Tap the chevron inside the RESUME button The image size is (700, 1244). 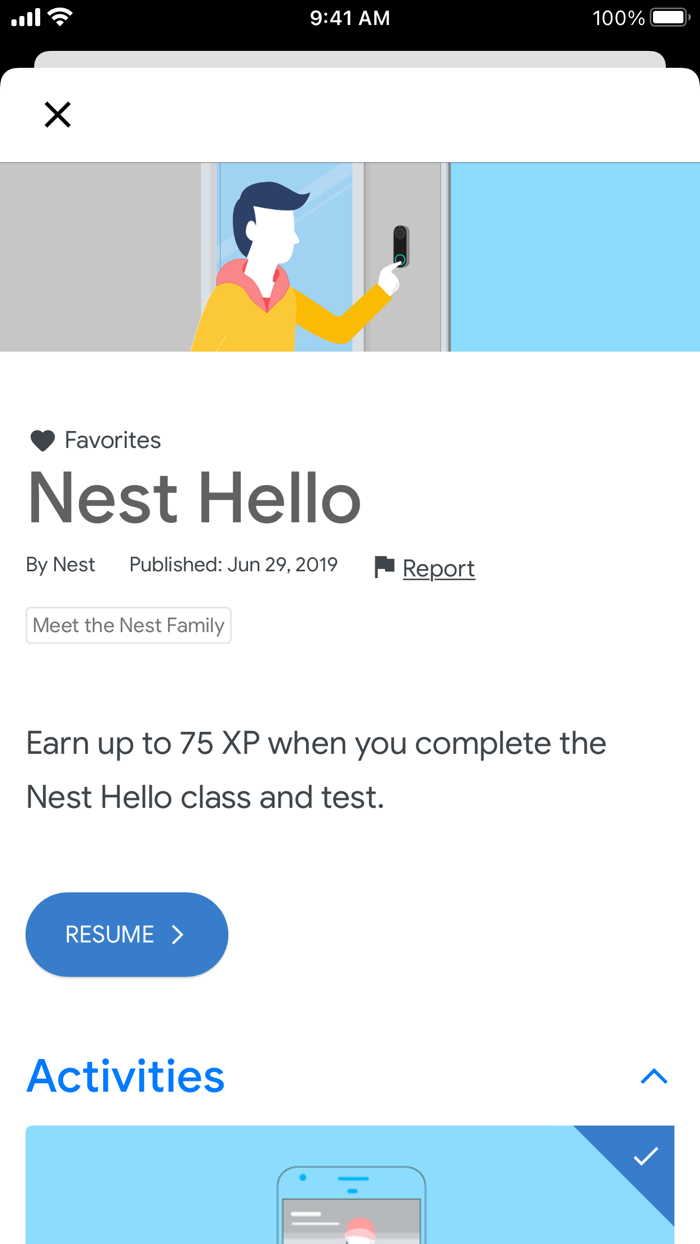(x=178, y=935)
